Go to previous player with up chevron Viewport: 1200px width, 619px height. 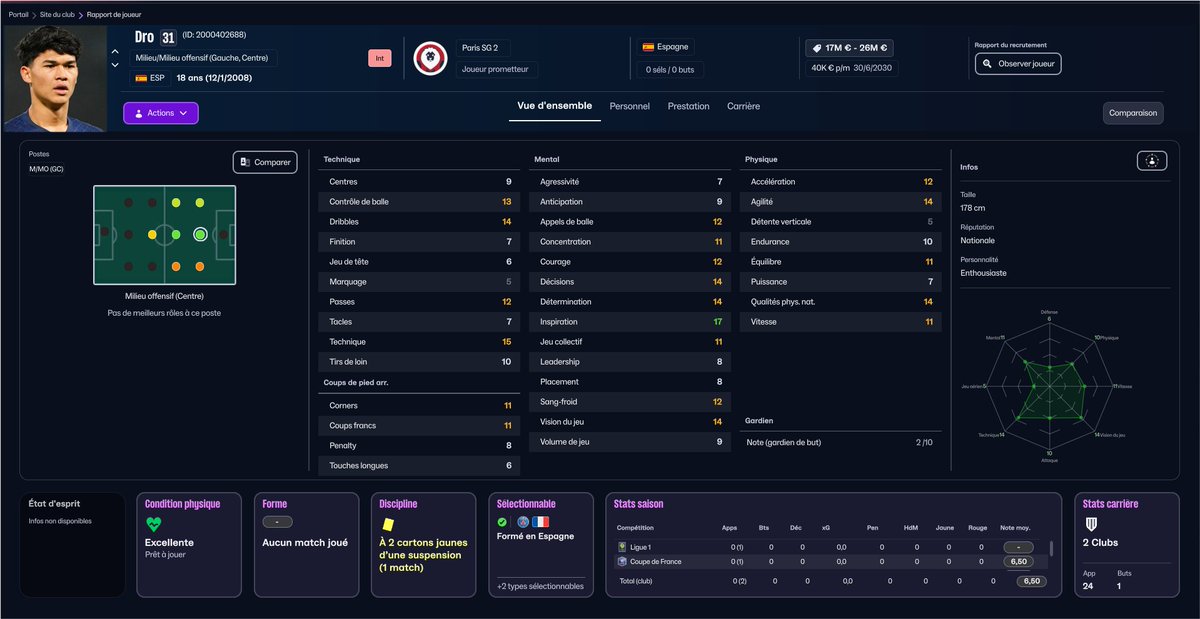point(115,52)
